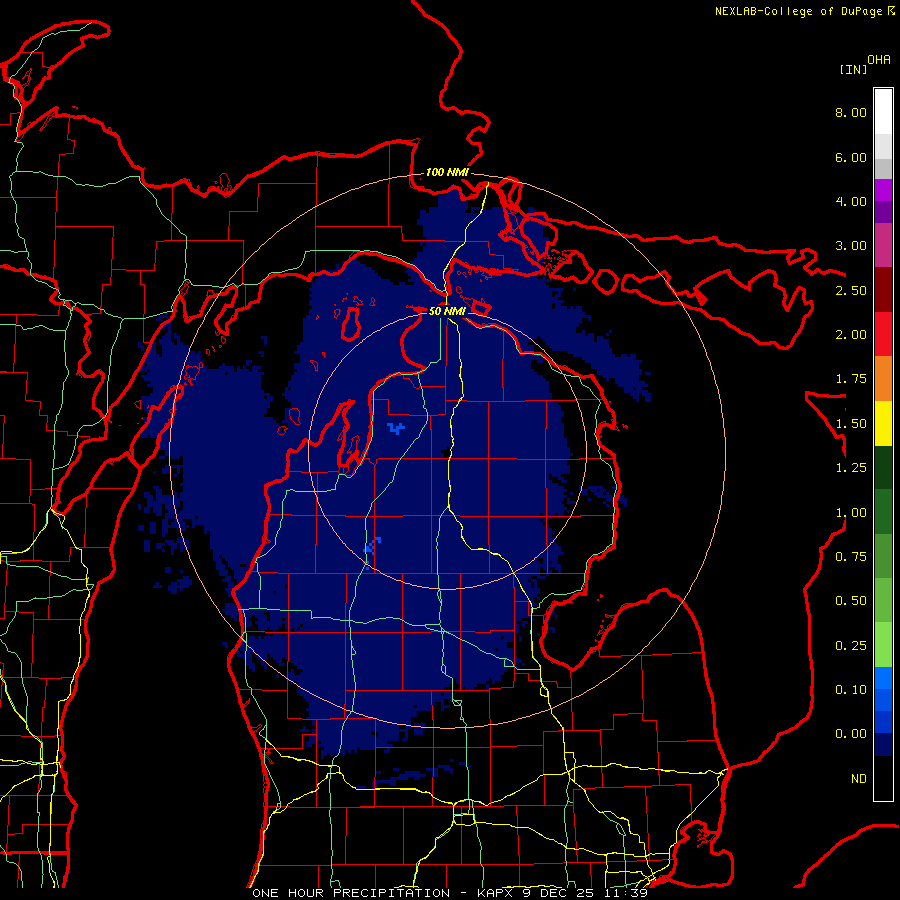
Task: Click the 1.50 legend value
Action: click(851, 424)
